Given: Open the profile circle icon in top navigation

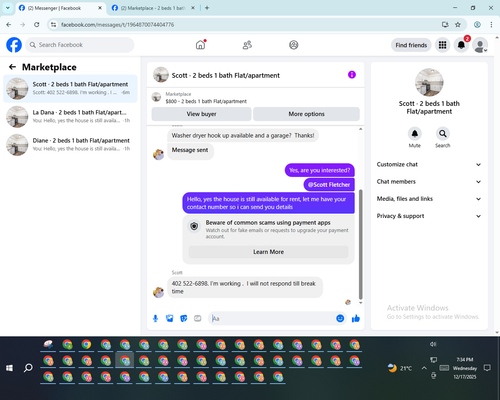Looking at the screenshot, I should [294, 45].
